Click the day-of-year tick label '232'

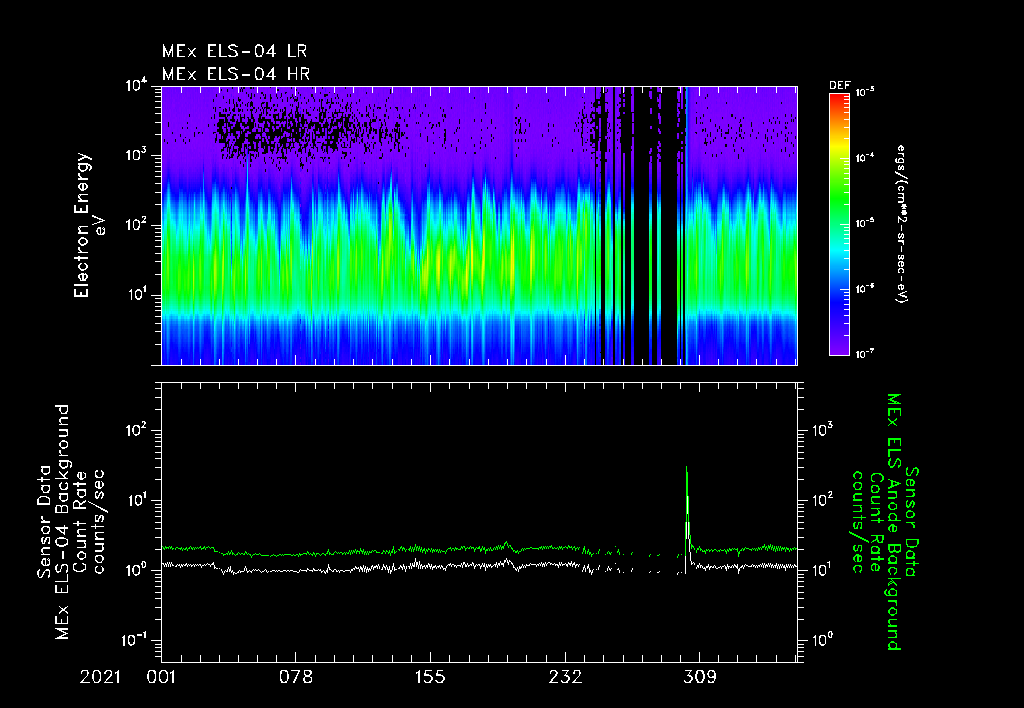[566, 677]
